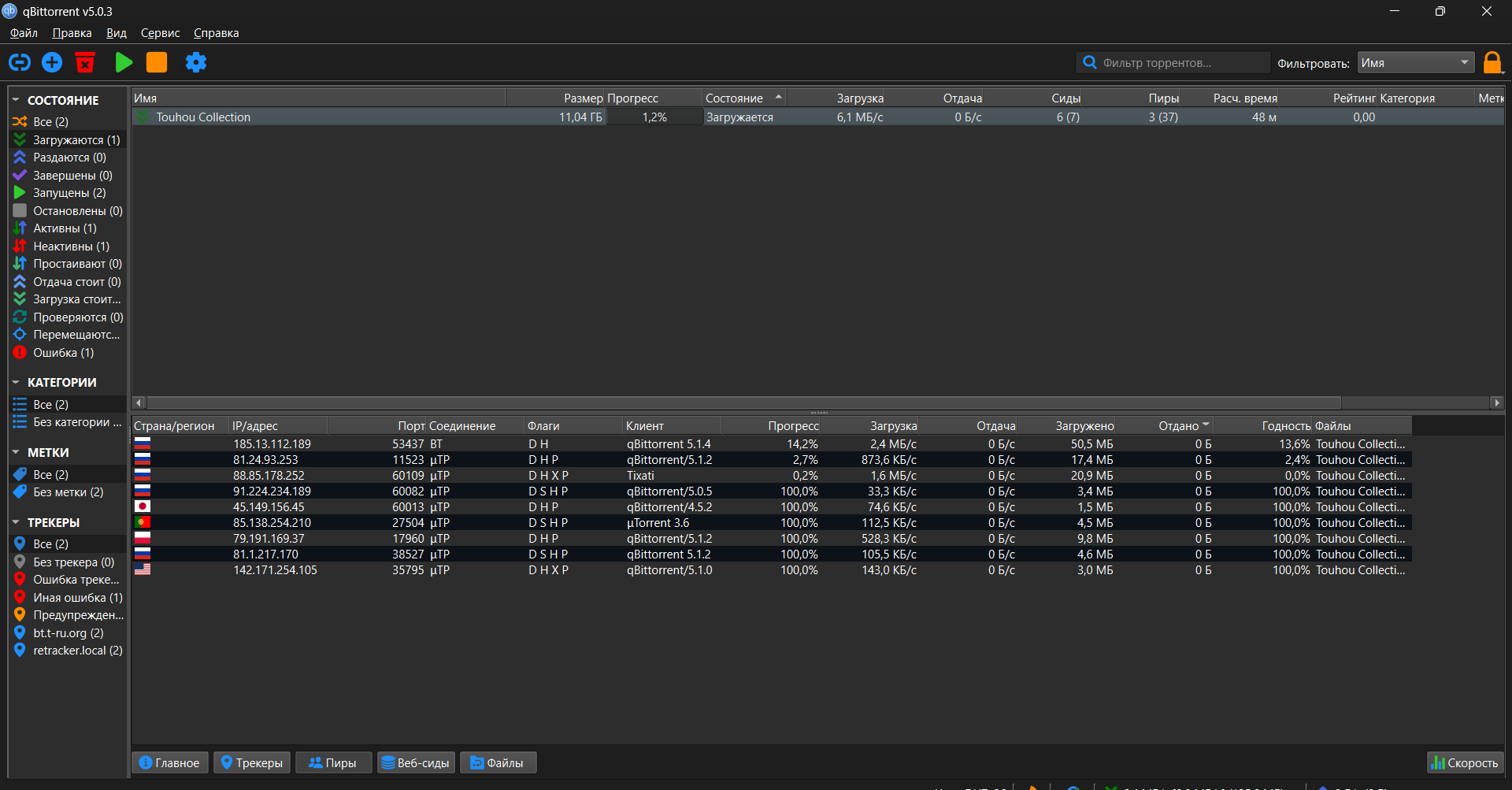Collapse the ТРЕКЕРЫ sidebar section
1512x790 pixels.
click(16, 522)
